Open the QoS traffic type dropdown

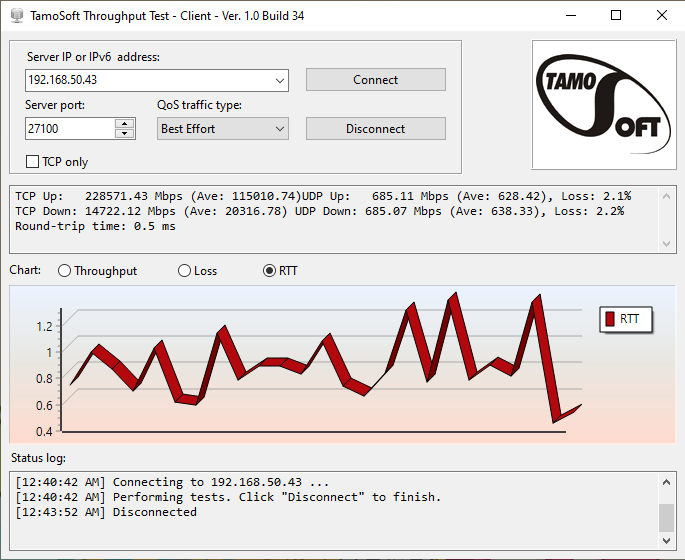278,129
